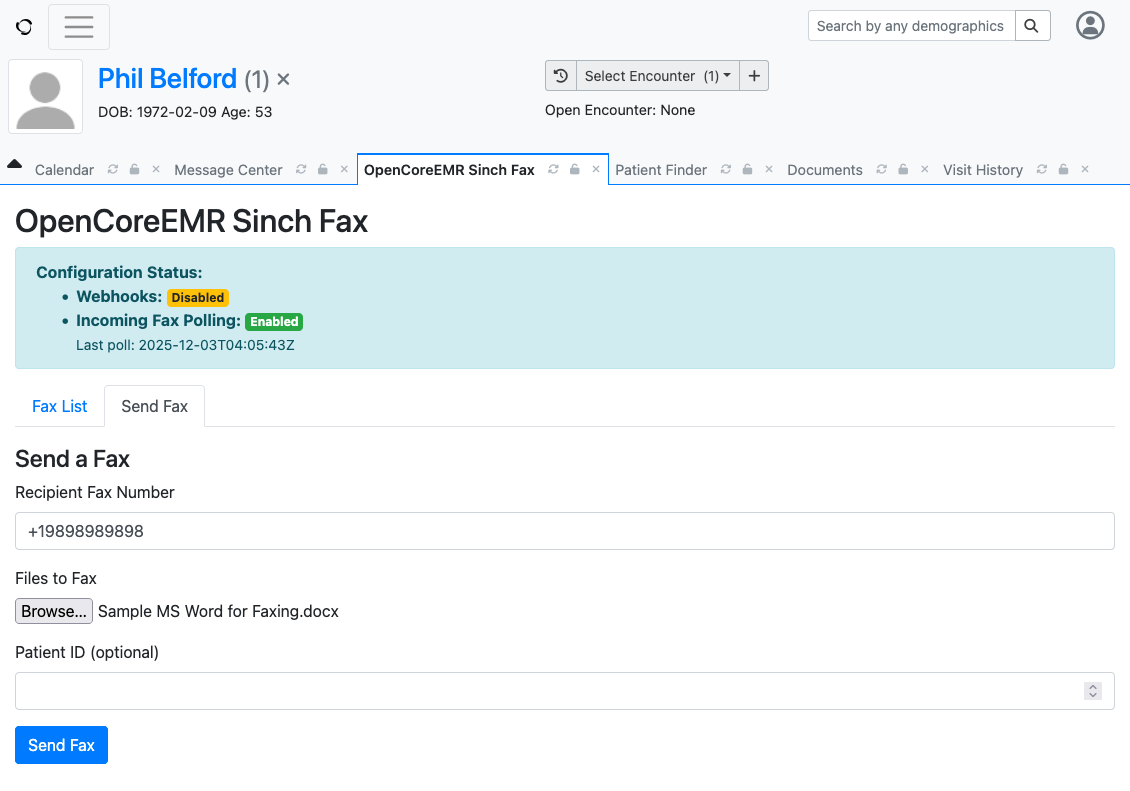Toggle lock on Message Center tab

(323, 170)
